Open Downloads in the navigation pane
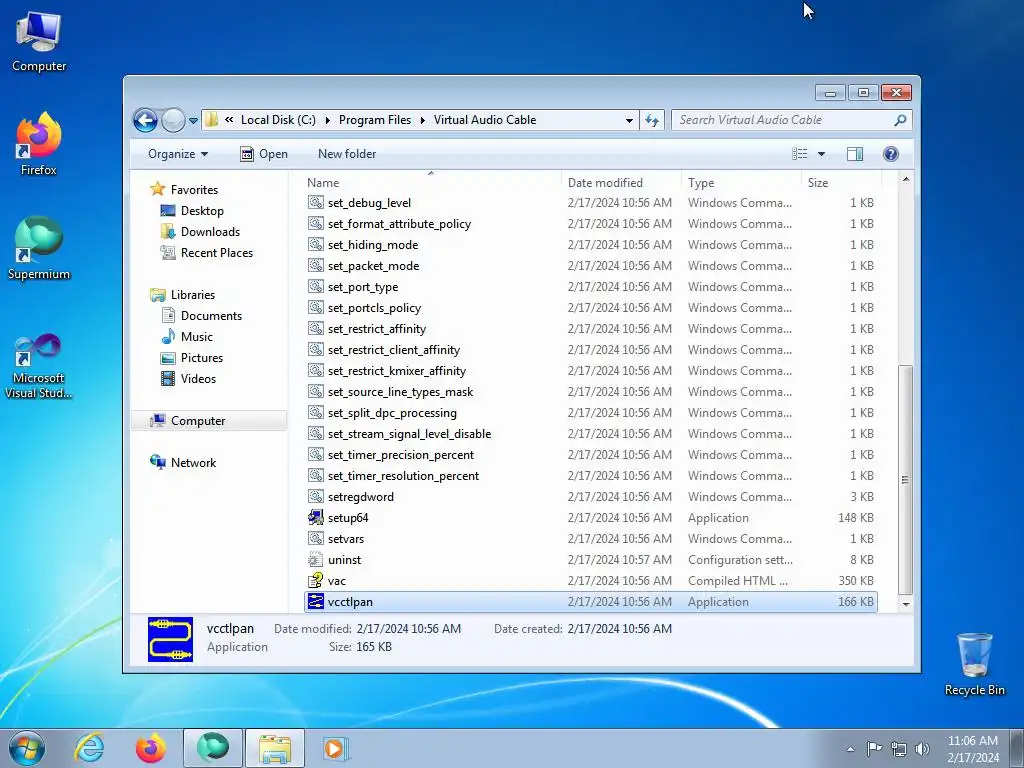 tap(210, 231)
